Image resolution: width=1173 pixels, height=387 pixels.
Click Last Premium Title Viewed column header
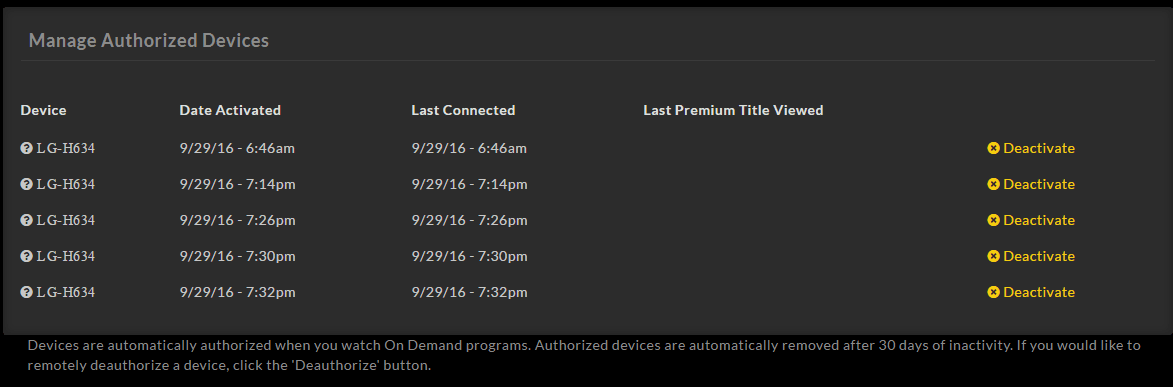(x=733, y=110)
